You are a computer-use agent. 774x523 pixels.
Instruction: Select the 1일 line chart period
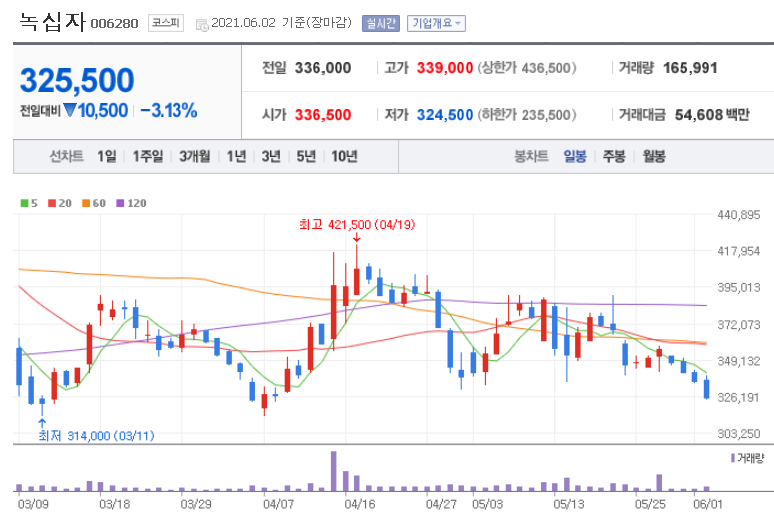coord(107,156)
